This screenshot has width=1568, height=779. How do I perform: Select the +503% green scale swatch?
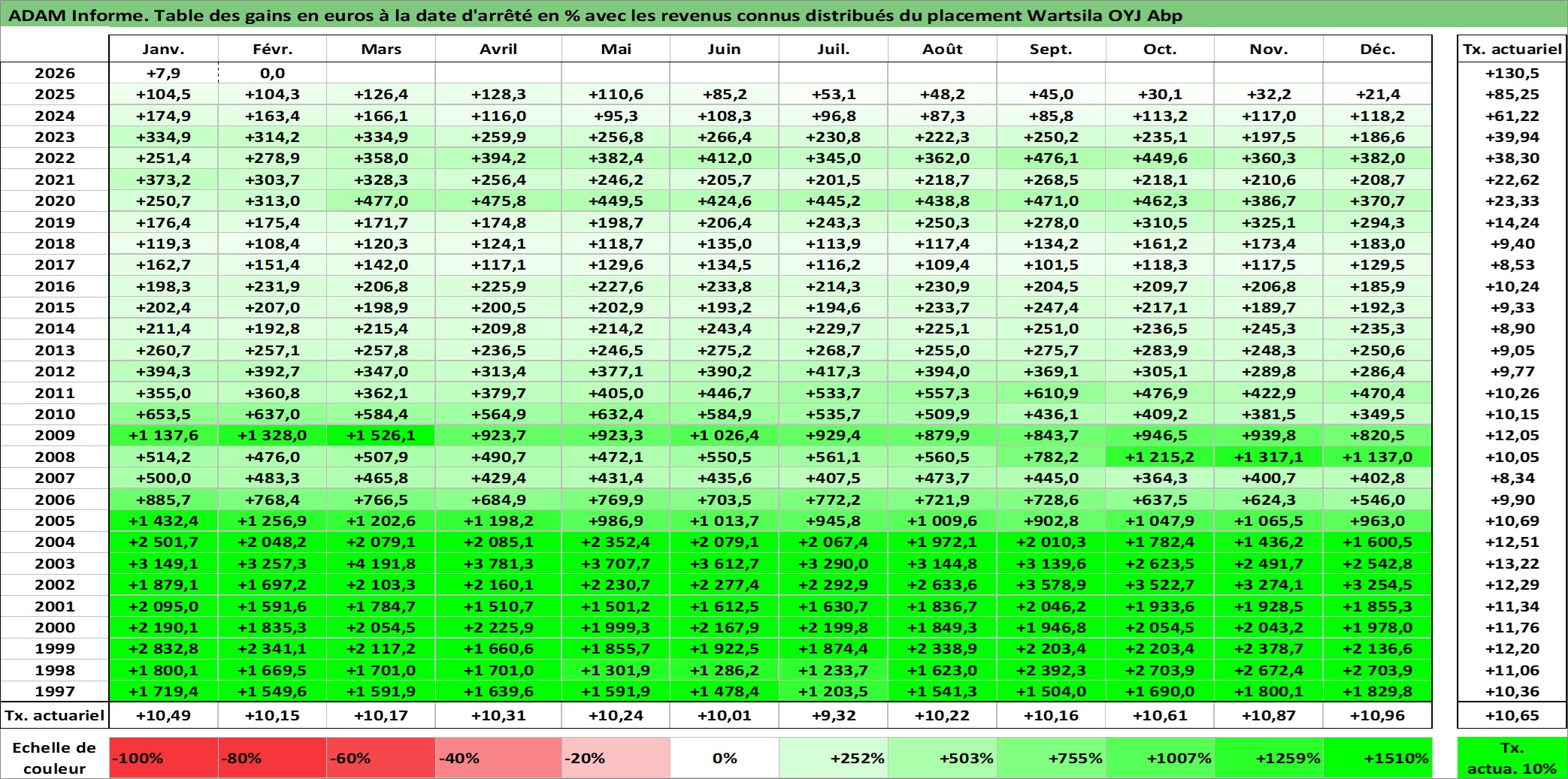click(x=943, y=758)
